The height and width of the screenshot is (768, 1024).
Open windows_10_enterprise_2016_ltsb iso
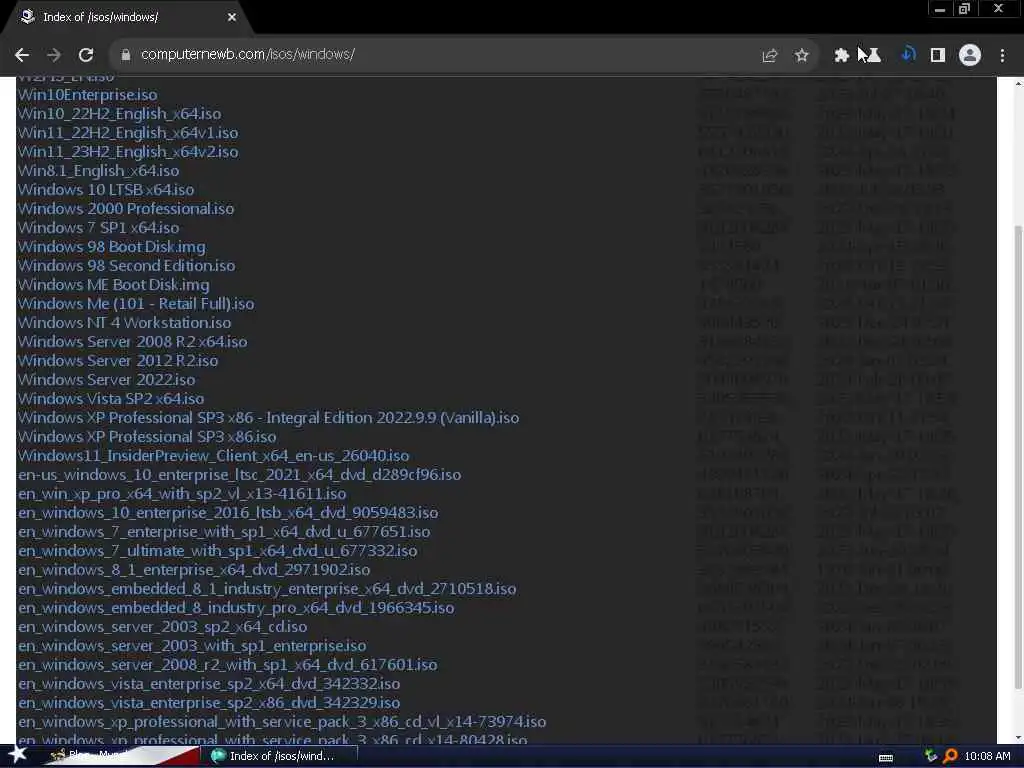coord(227,513)
